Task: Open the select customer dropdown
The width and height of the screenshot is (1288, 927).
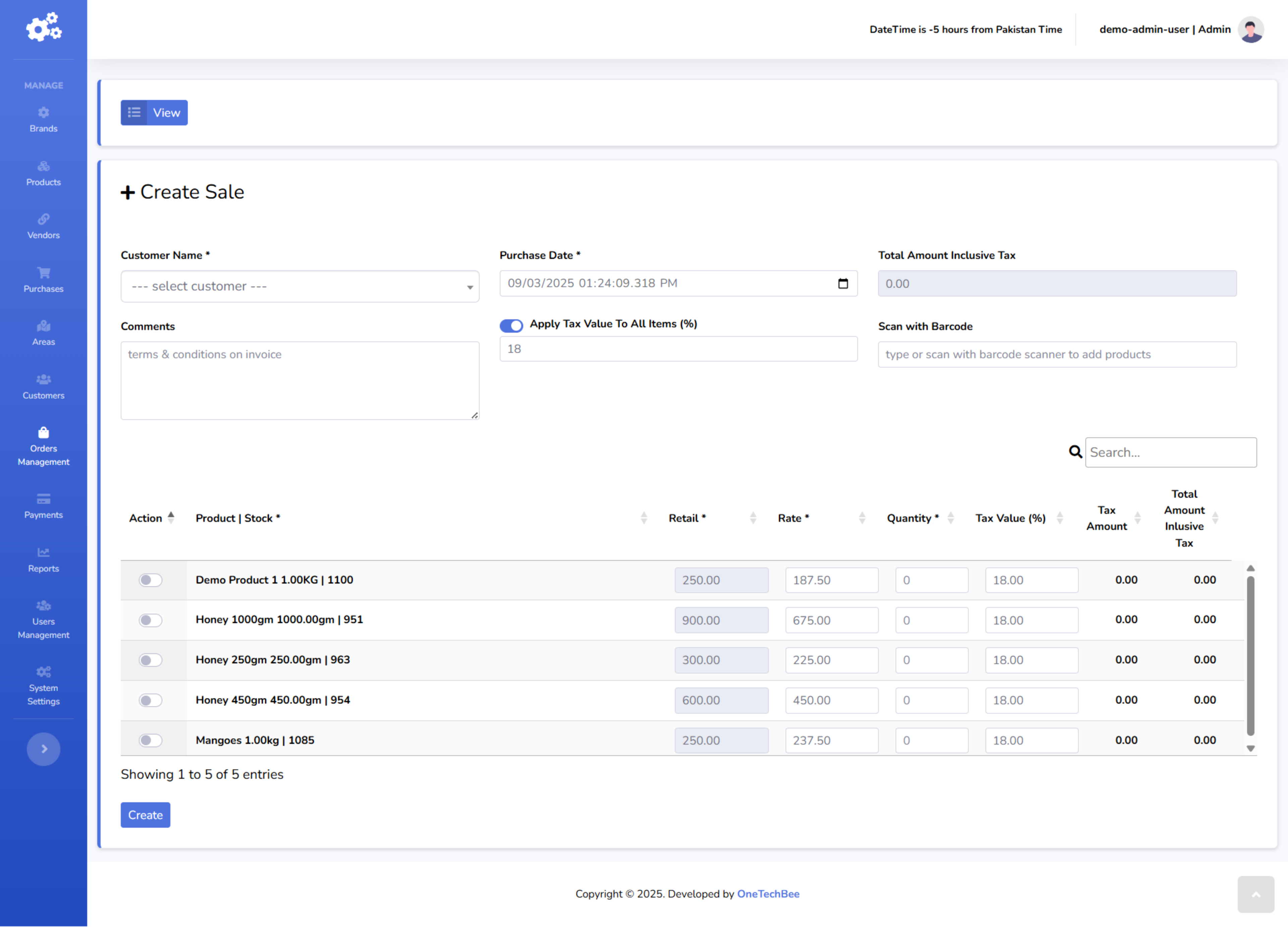Action: pyautogui.click(x=299, y=286)
